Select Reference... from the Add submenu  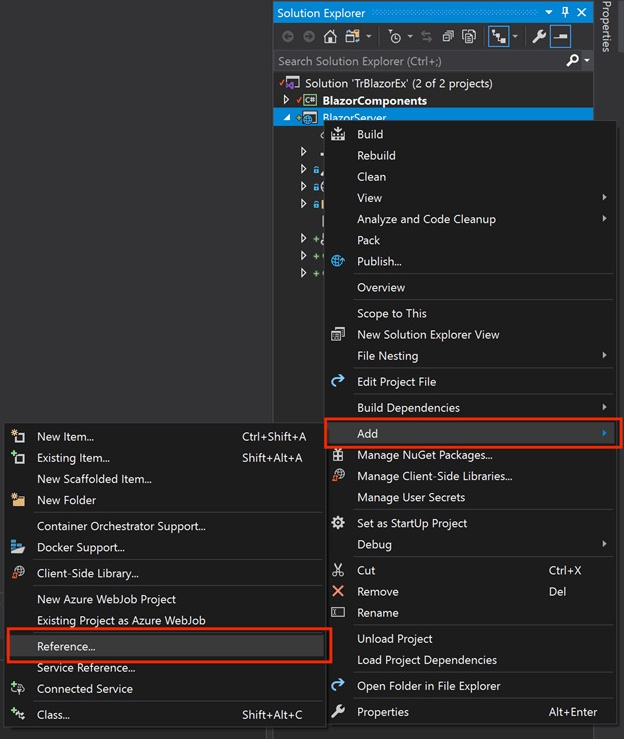click(66, 646)
